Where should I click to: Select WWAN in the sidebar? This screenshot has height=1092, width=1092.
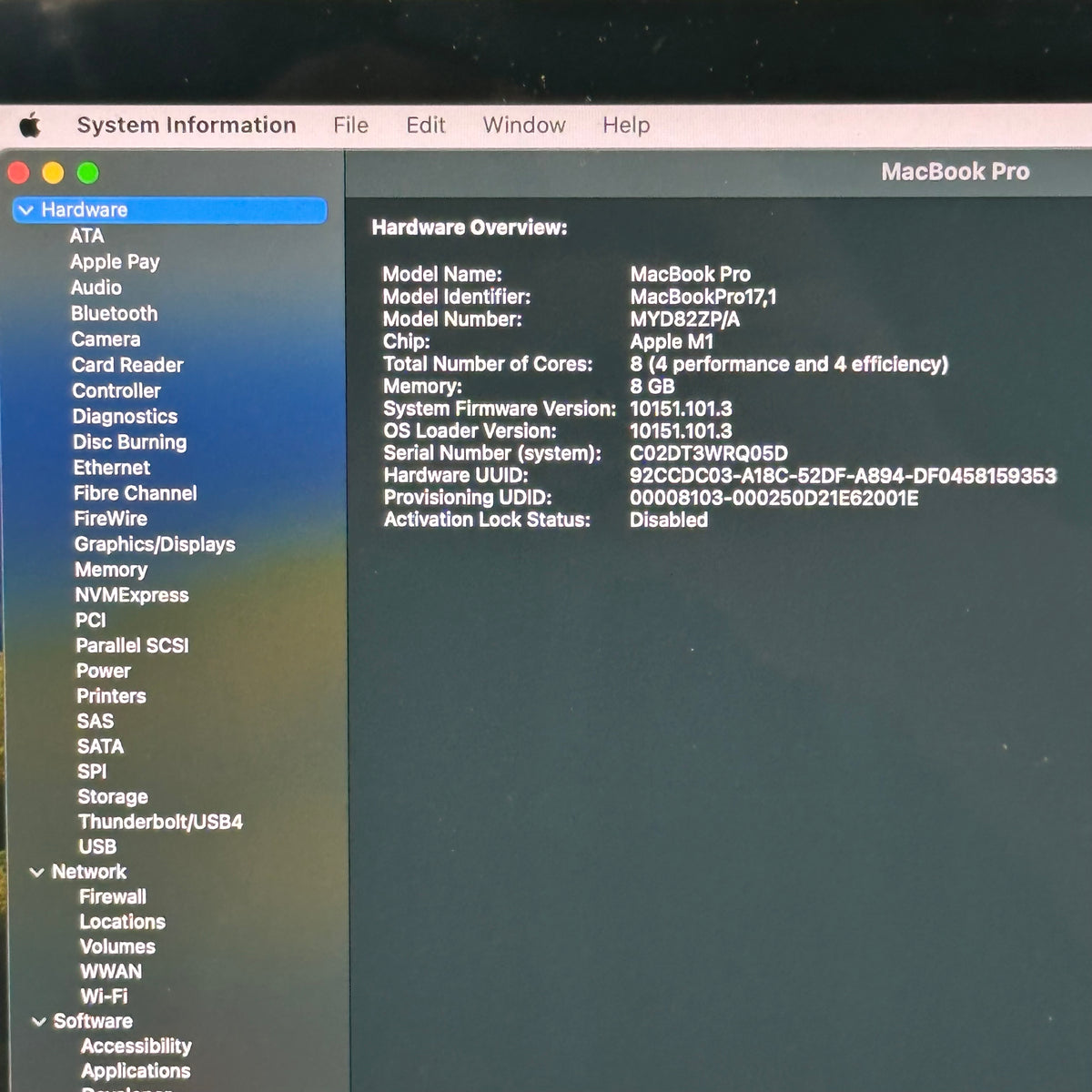point(111,971)
